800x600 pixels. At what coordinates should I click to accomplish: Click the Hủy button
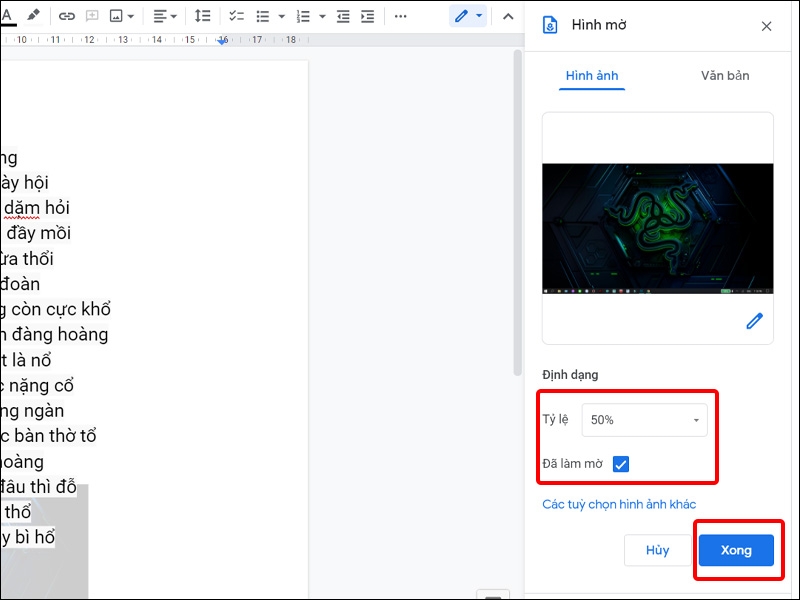(x=657, y=550)
